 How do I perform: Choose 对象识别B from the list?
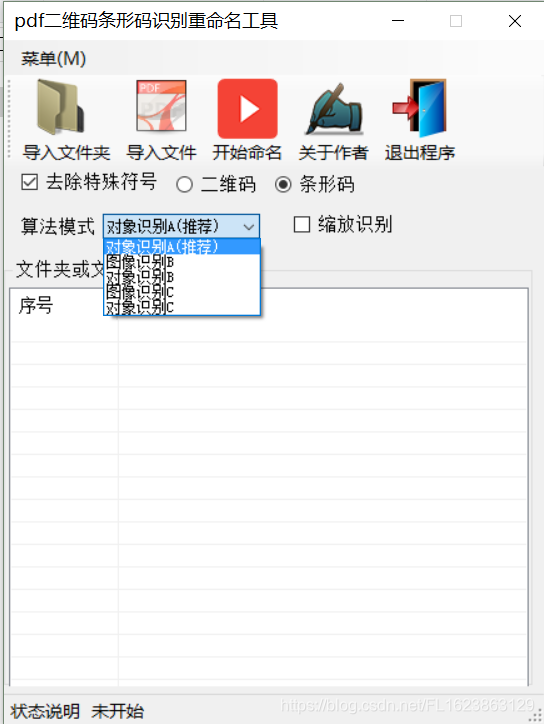(x=182, y=277)
